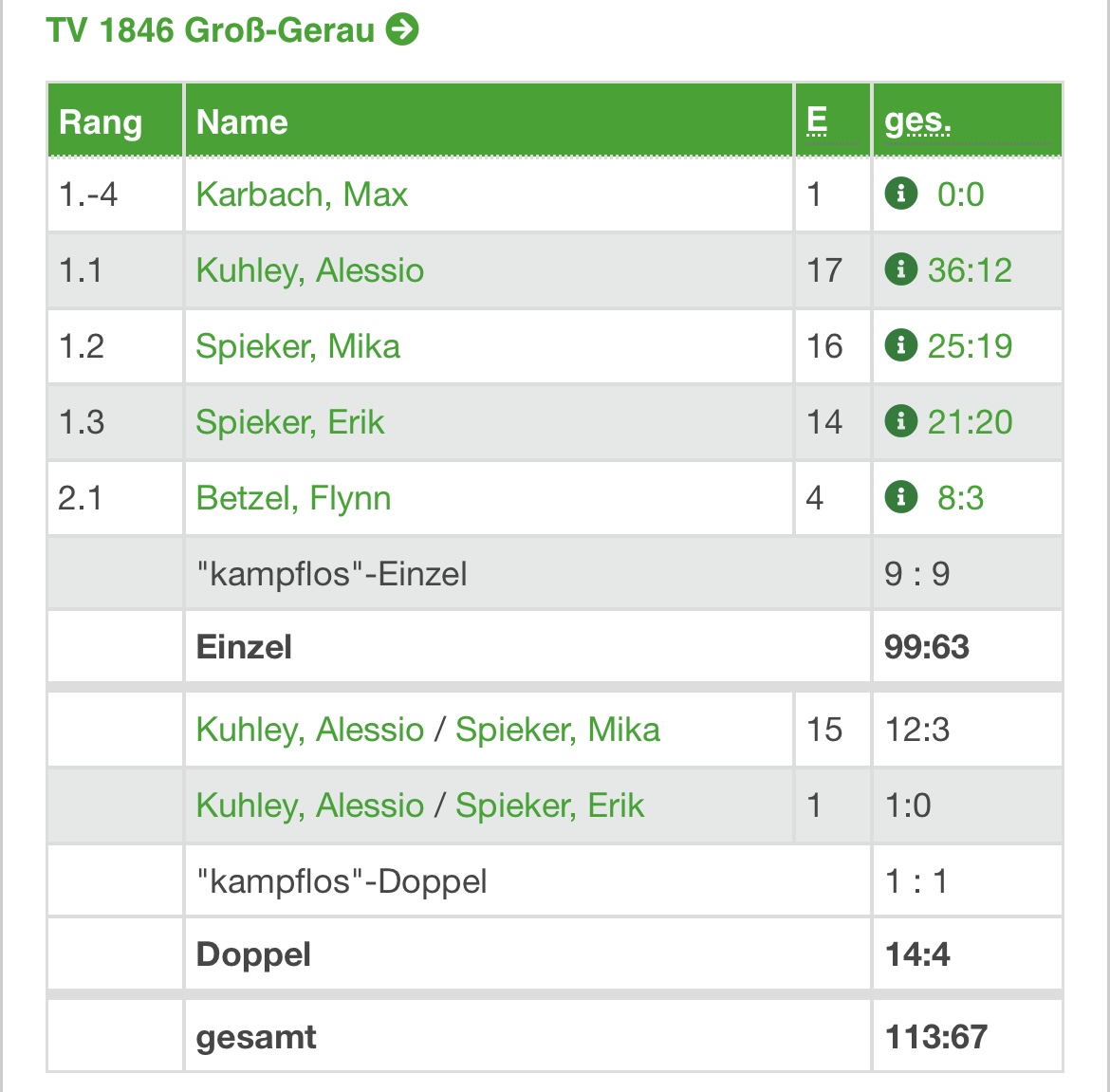Screen dimensions: 1110x1092
Task: Click the E column header abbreviation
Action: coord(817,120)
